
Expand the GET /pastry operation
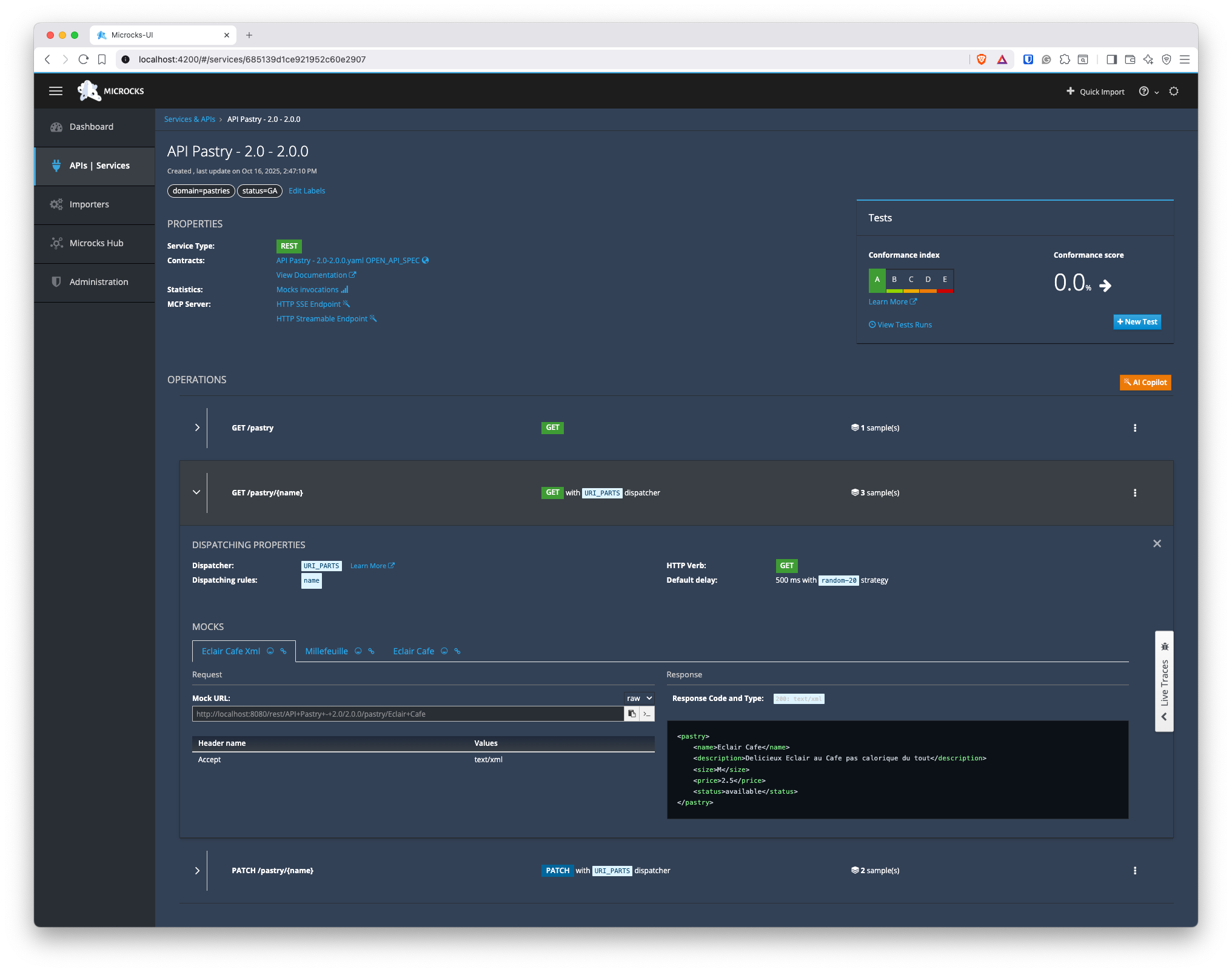pyautogui.click(x=197, y=428)
